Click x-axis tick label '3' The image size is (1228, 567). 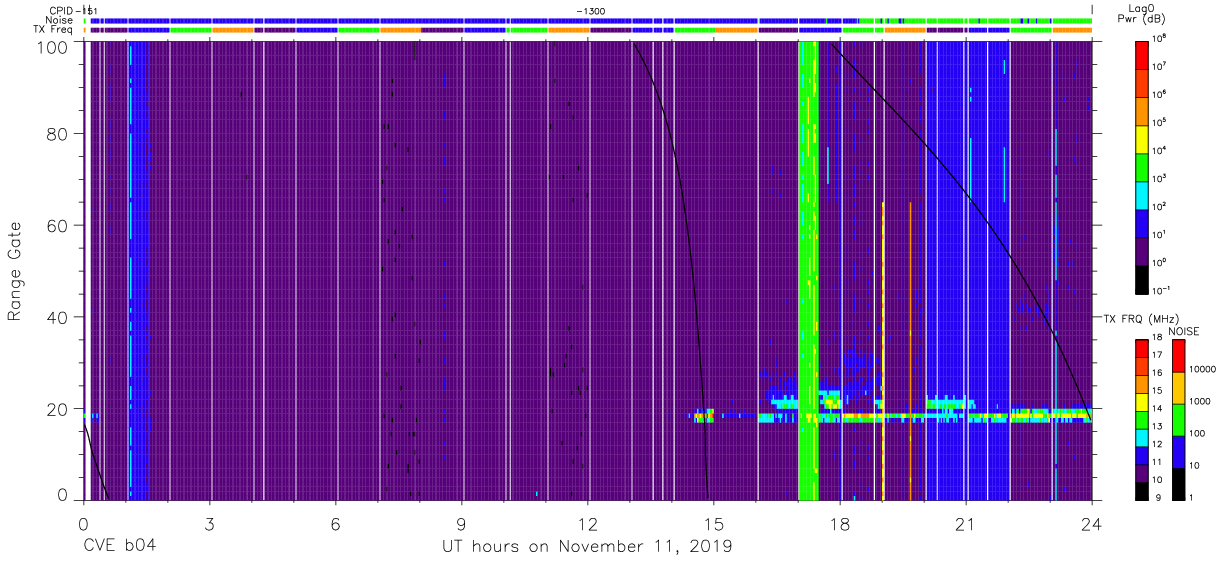pos(209,523)
